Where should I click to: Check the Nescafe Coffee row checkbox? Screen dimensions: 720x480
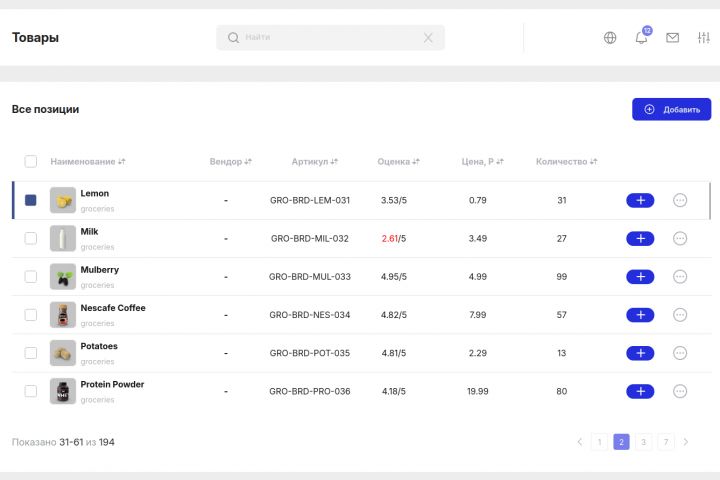click(x=31, y=315)
